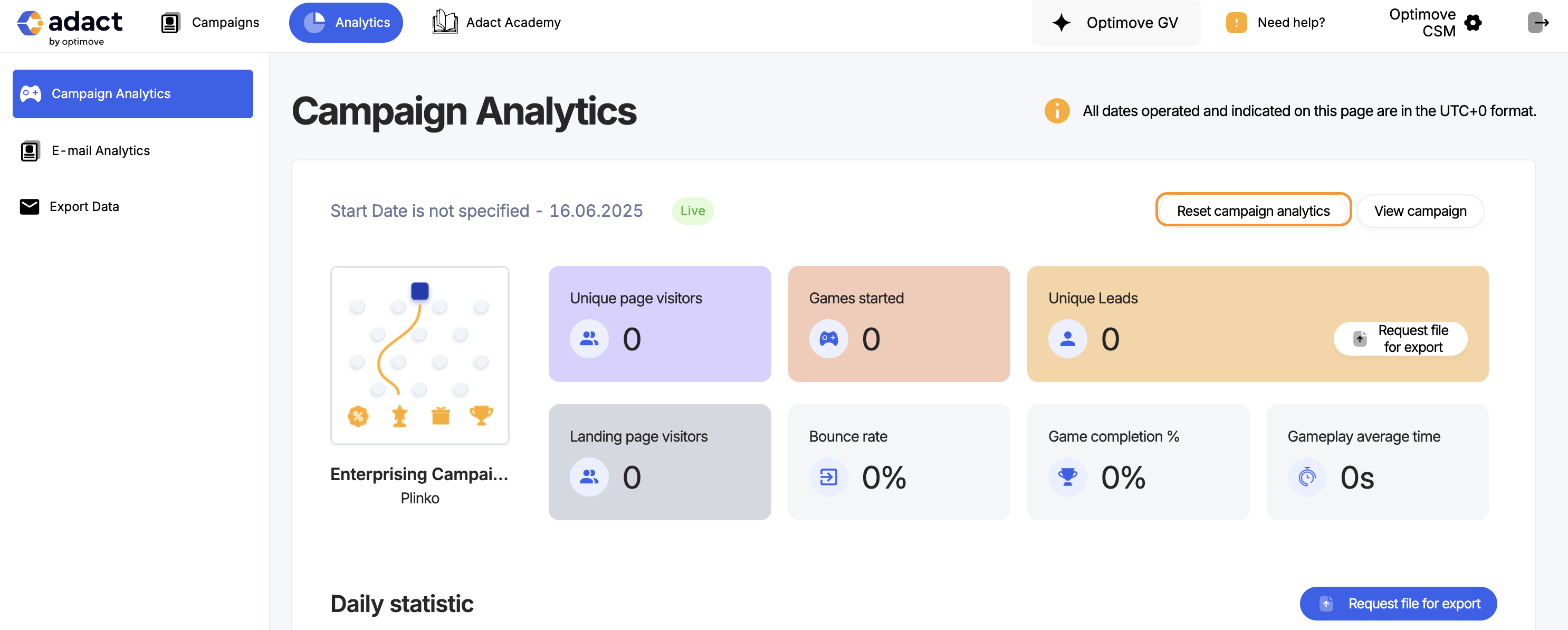Click the Enterprising Campai... campaign title
Screen dimensions: 1568x630
pyautogui.click(x=419, y=474)
